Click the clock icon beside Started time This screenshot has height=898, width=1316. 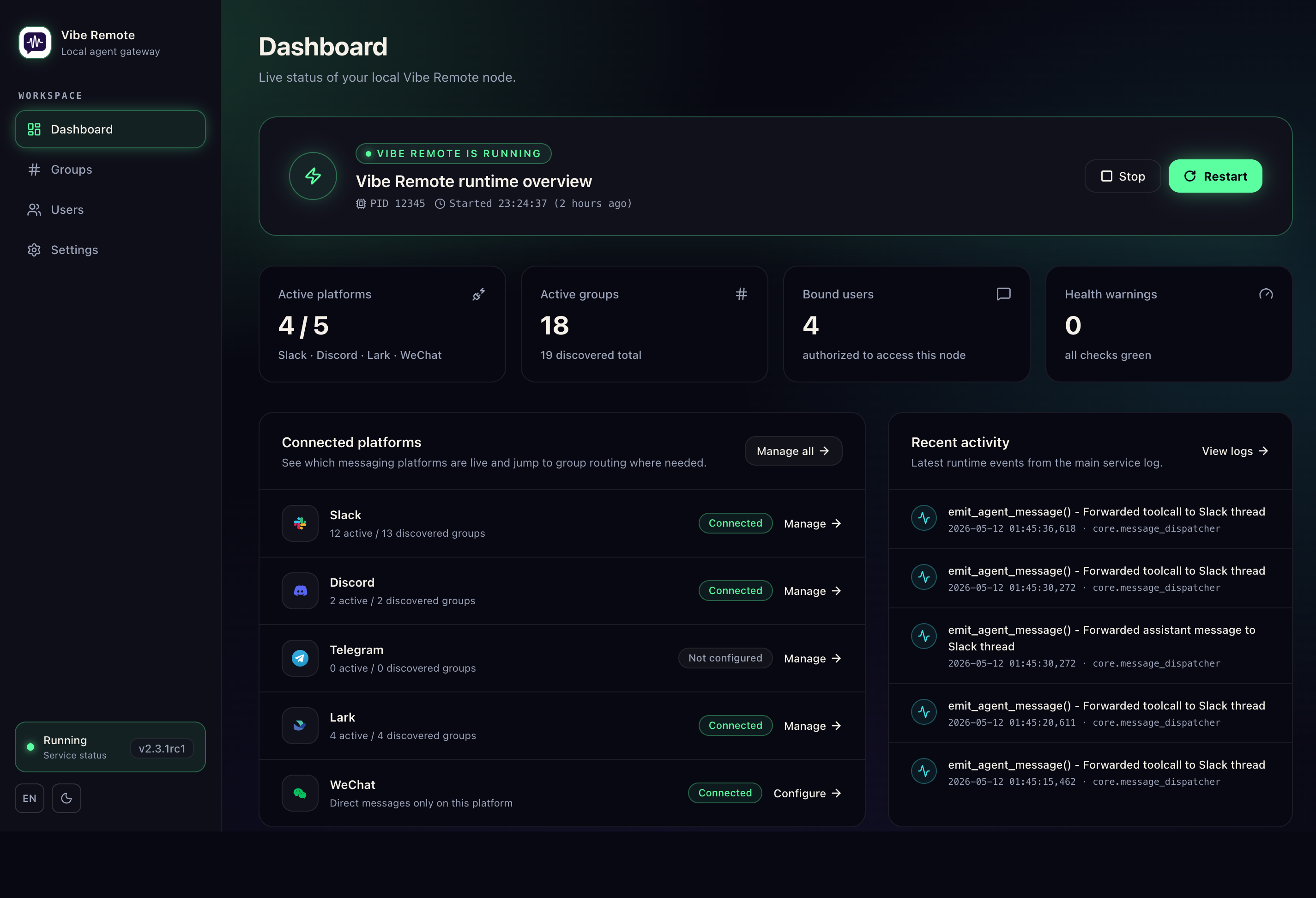tap(440, 203)
